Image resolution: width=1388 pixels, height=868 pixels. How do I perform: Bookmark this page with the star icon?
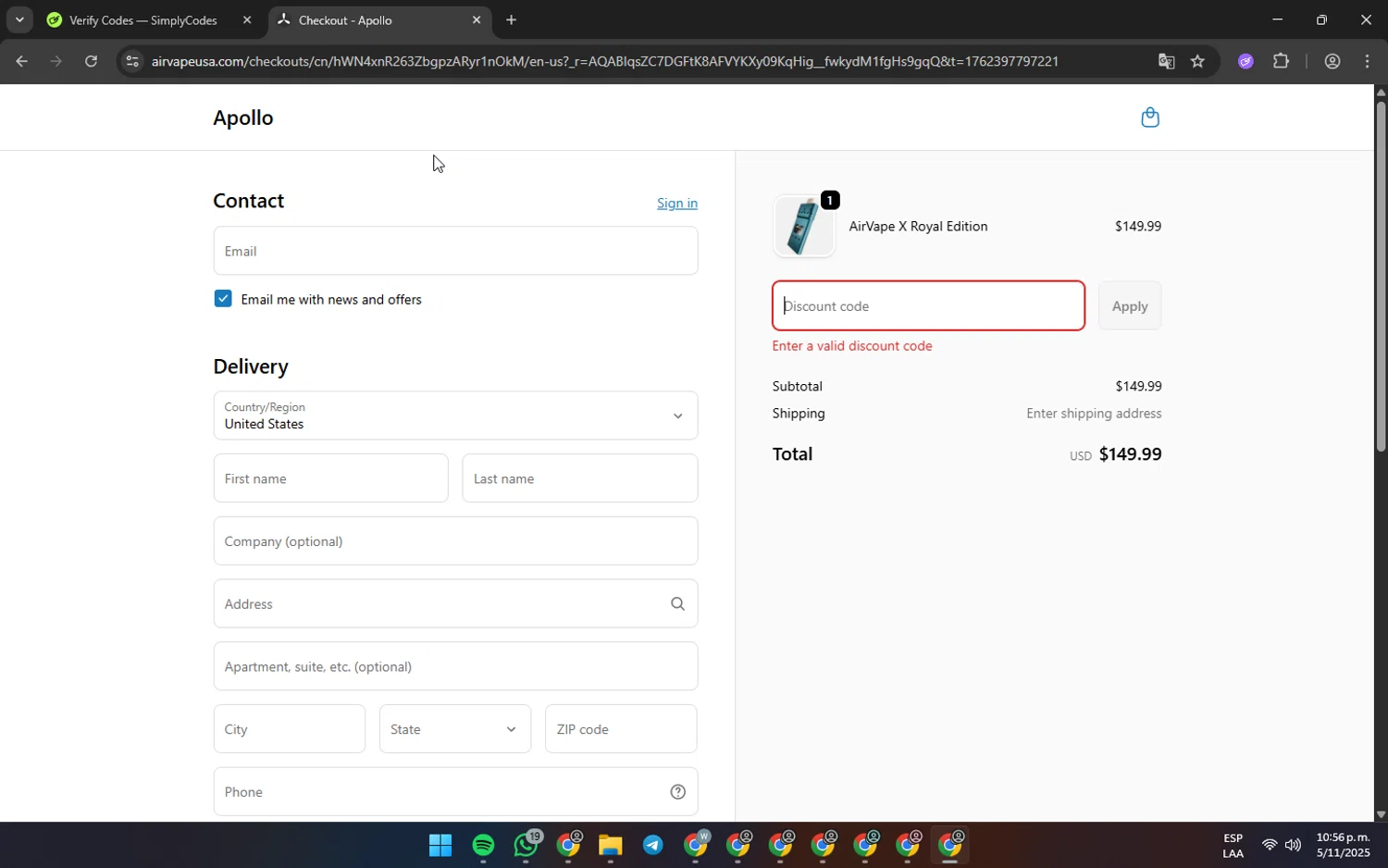point(1197,61)
